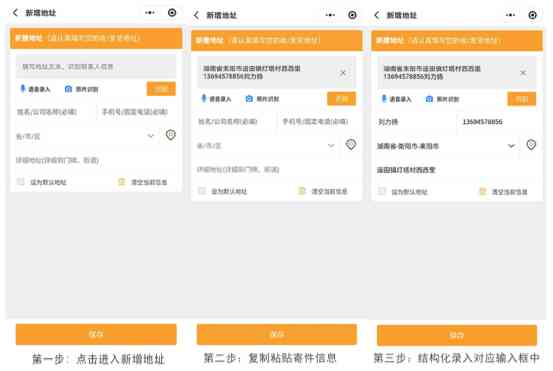Image resolution: width=553 pixels, height=371 pixels.
Task: Click 手机号/固定电话 field on step-one screen
Action: click(137, 112)
